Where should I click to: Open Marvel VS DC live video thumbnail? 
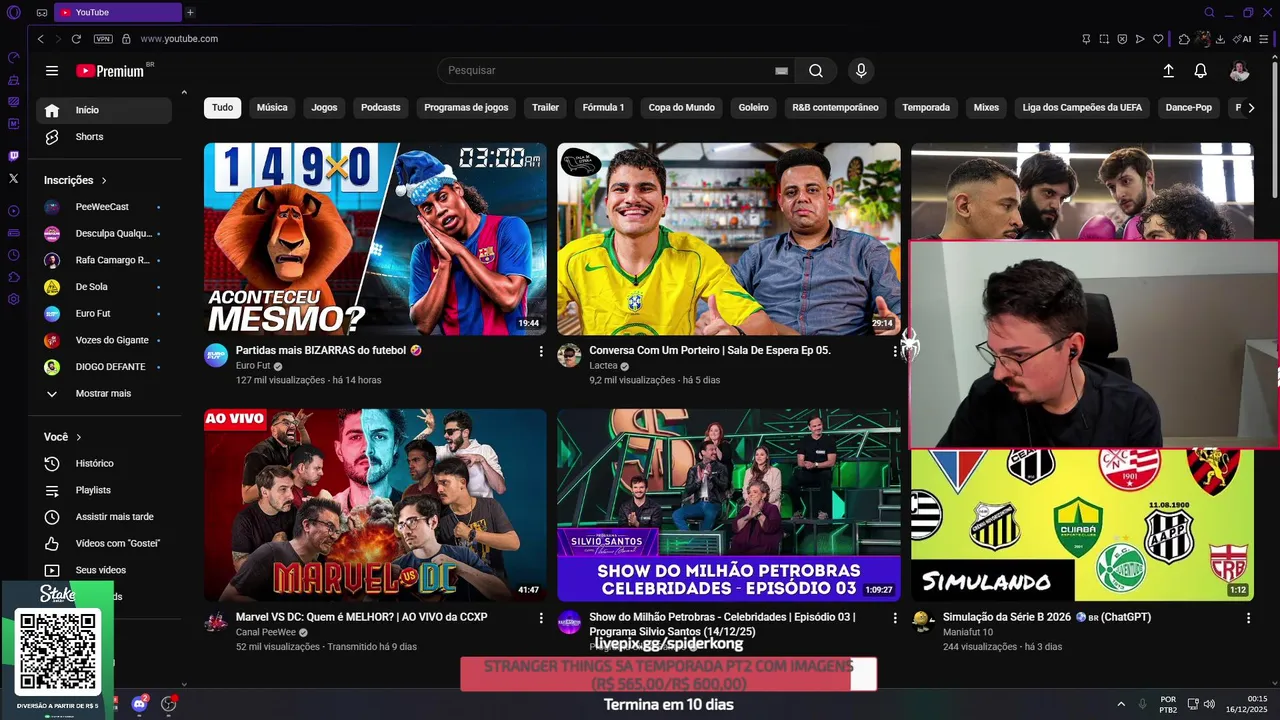point(375,505)
